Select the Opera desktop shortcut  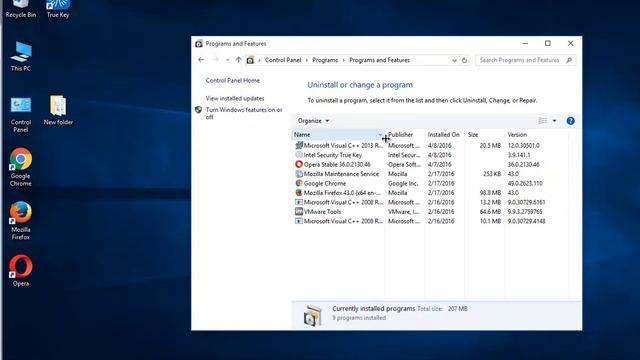pos(21,271)
